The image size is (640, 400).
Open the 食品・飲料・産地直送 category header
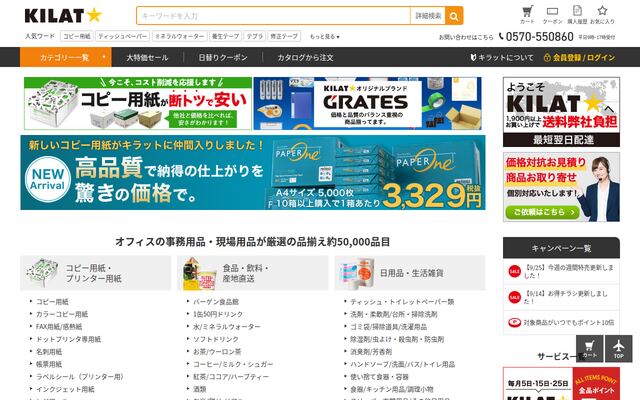click(x=253, y=273)
